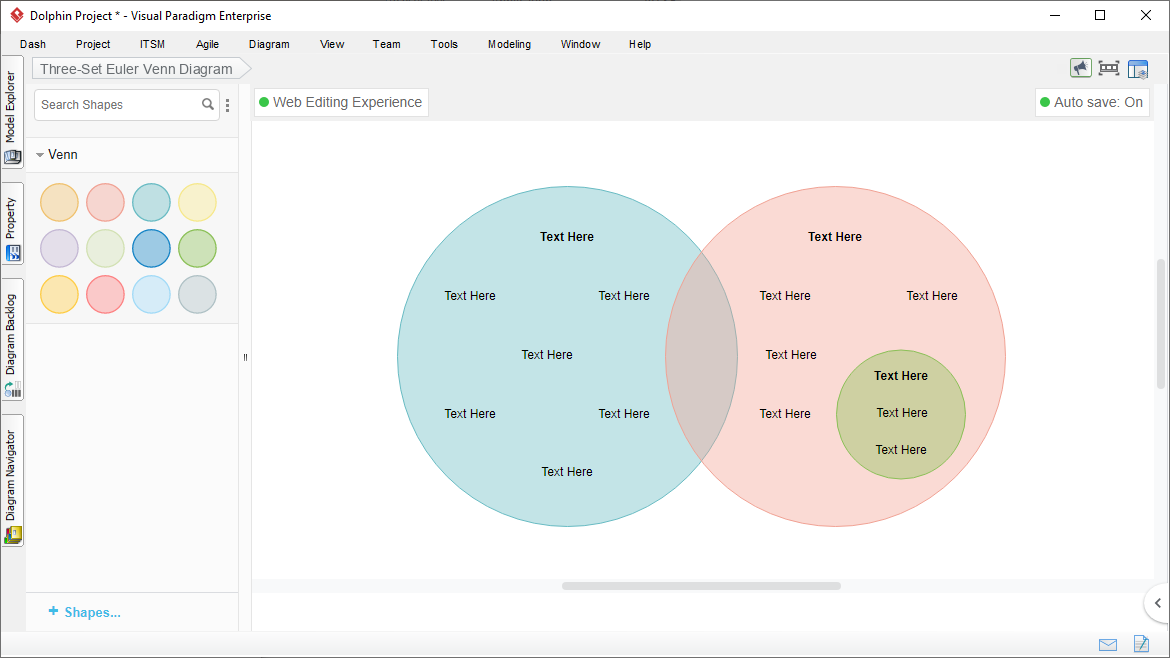Open the panel layout icon

1138,69
